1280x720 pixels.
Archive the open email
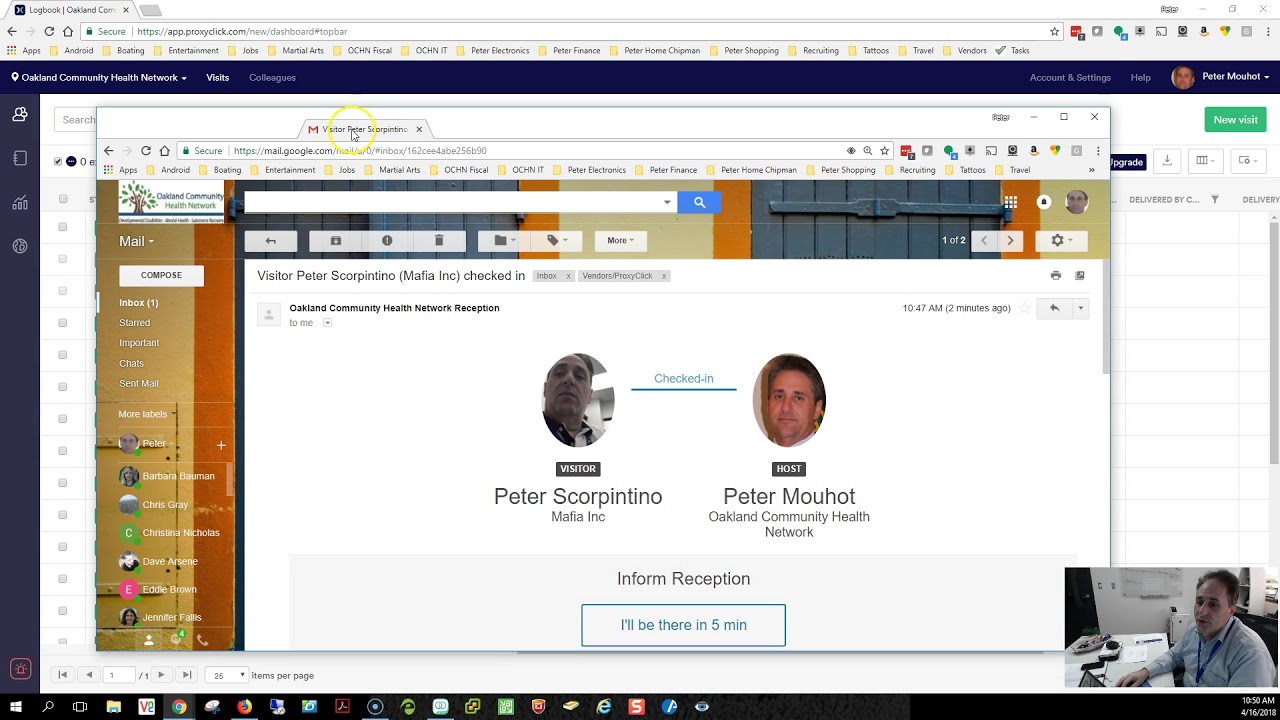tap(335, 240)
